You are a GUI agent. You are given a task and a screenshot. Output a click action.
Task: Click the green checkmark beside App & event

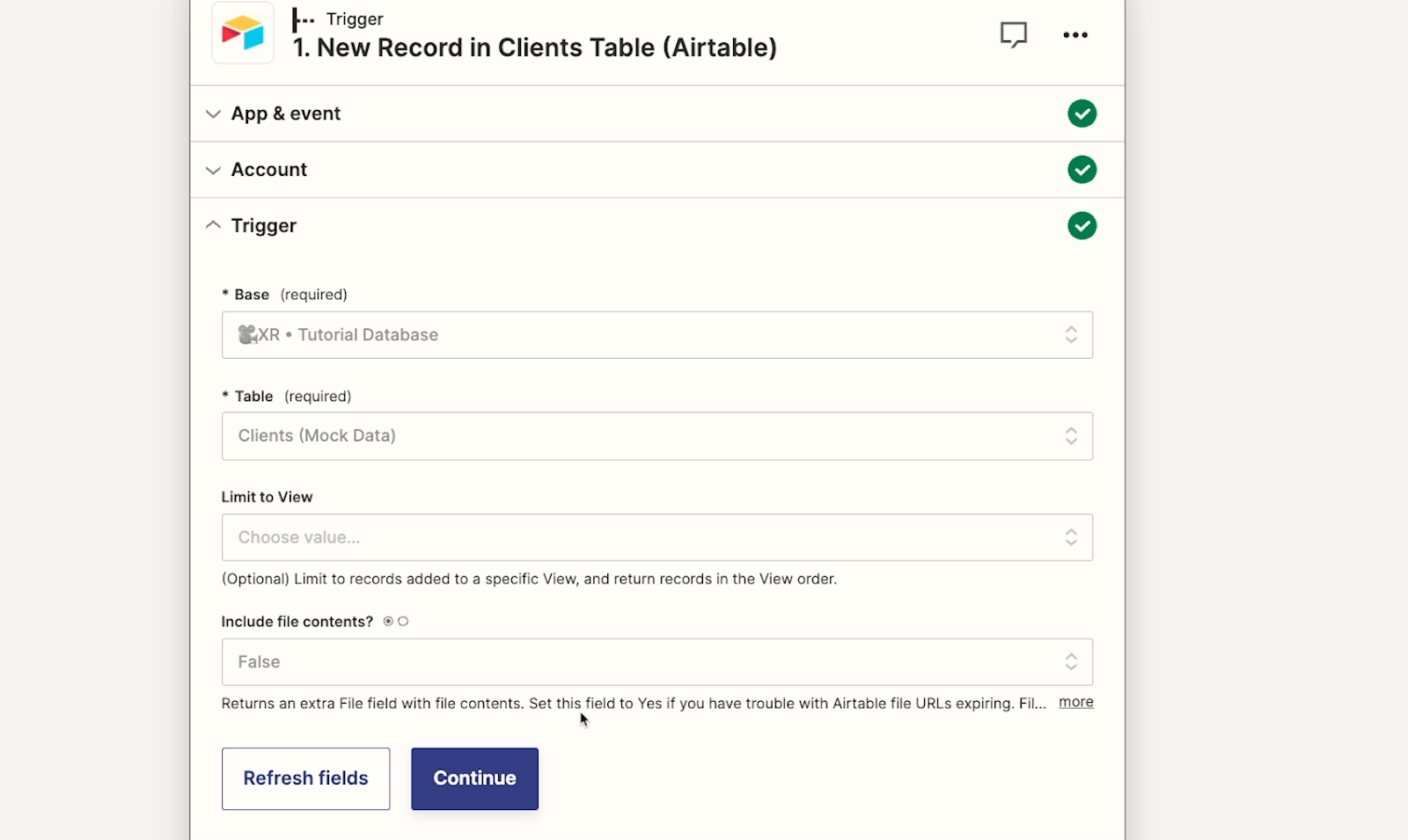(1082, 113)
